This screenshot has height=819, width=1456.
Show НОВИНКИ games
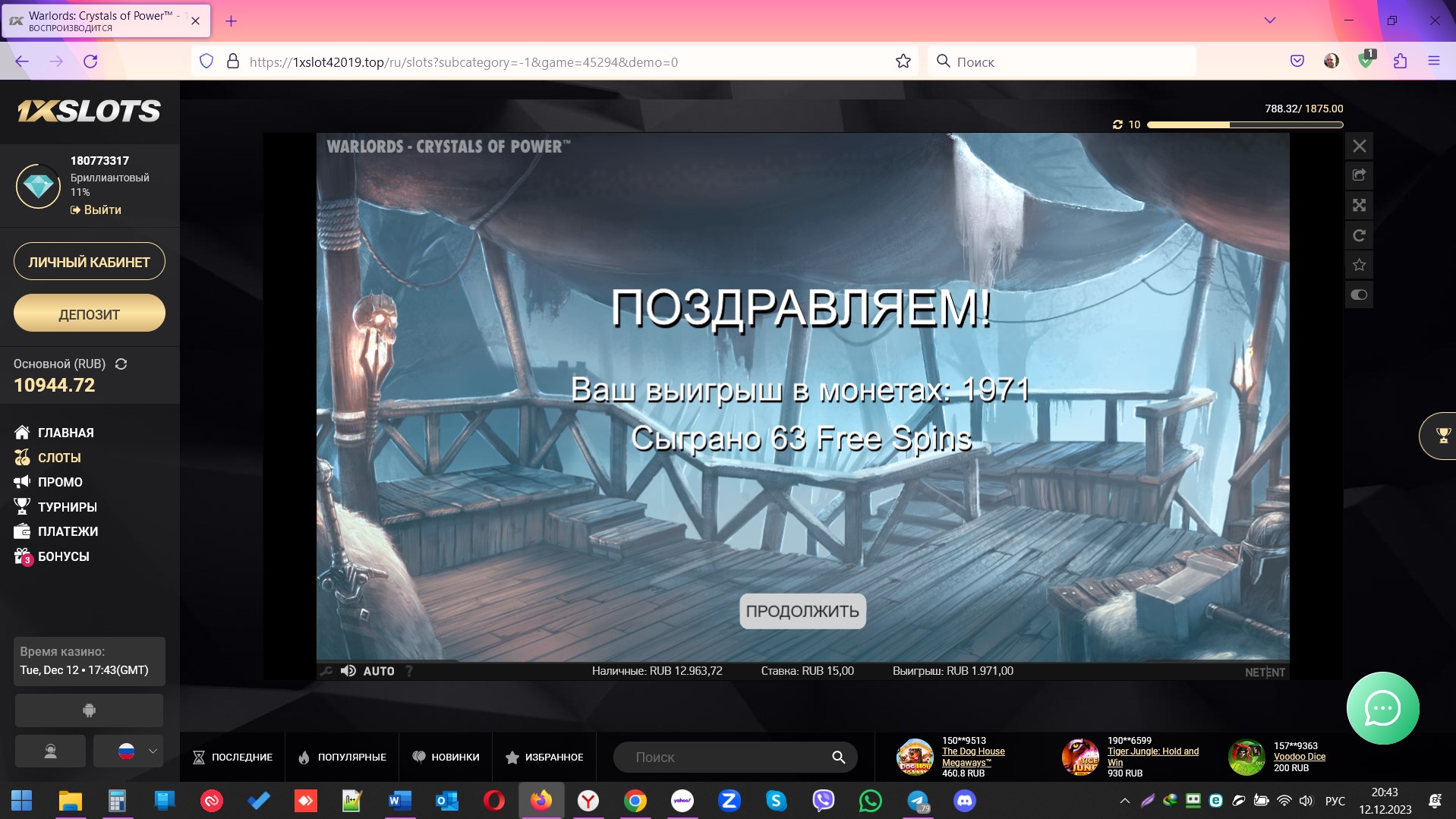(x=446, y=758)
